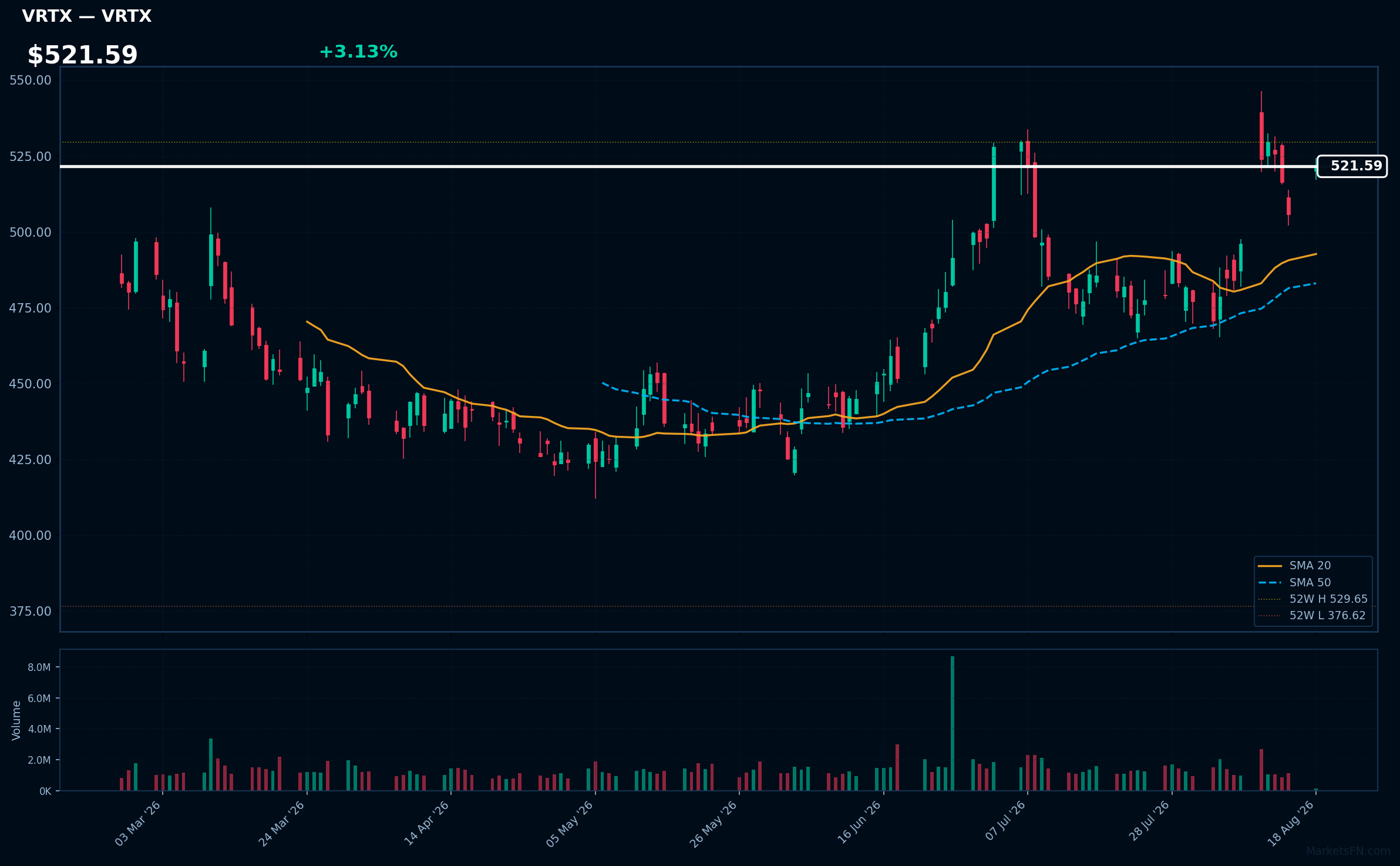Viewport: 1400px width, 866px height.
Task: Click the VRTX — VRTX chart title
Action: point(86,16)
